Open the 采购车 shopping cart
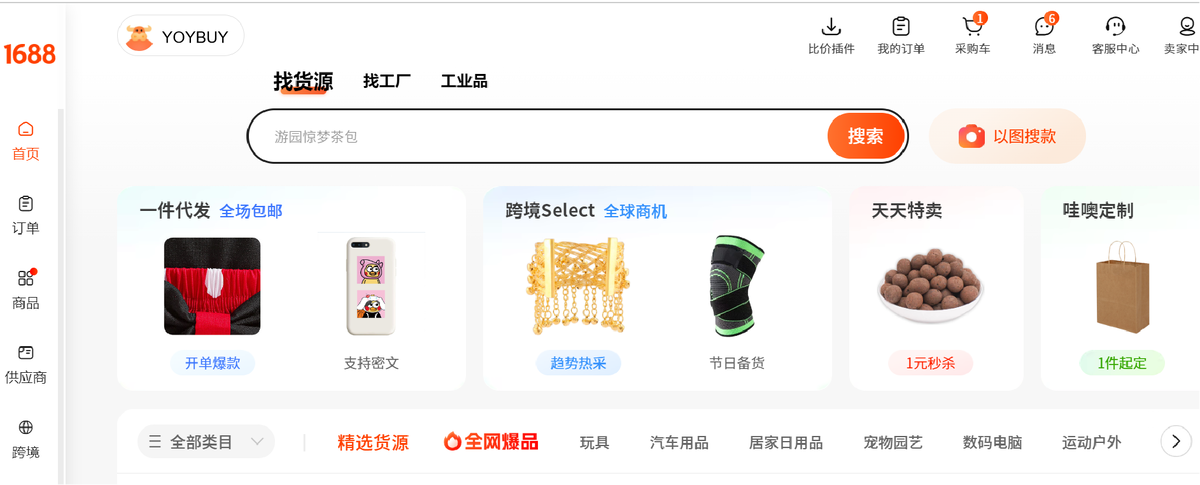 (972, 27)
